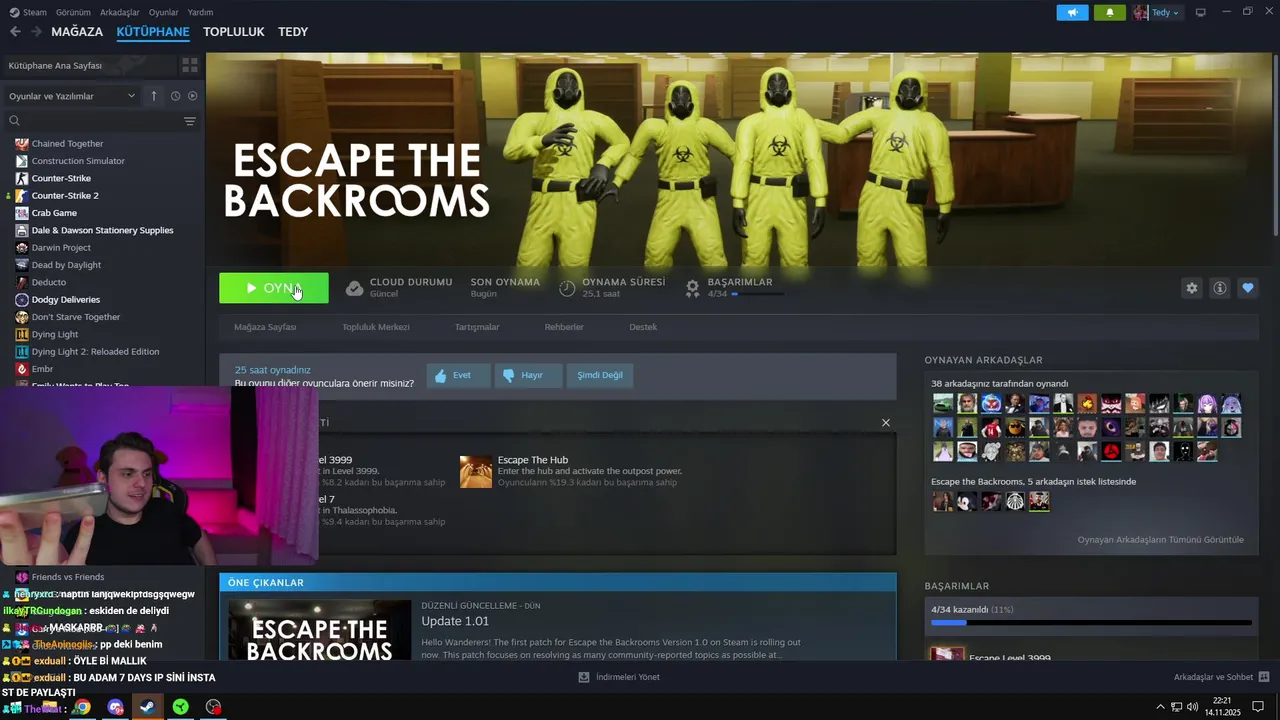This screenshot has height=720, width=1280.
Task: Click the OYNAMA SÜRESİ clock icon
Action: [x=567, y=288]
